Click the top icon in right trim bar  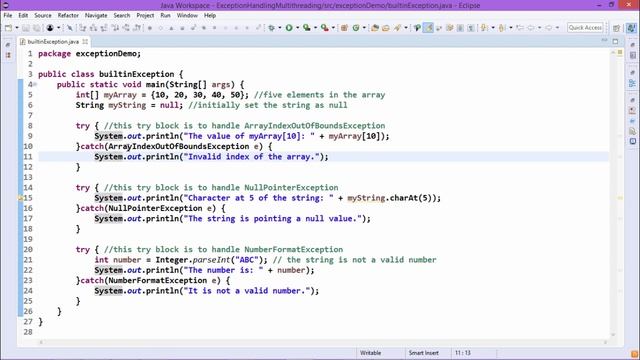click(632, 44)
